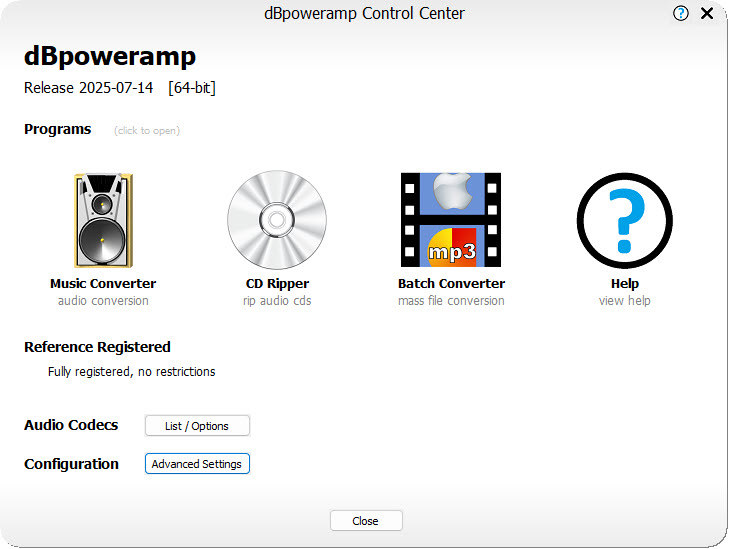Image resolution: width=729 pixels, height=549 pixels.
Task: Open Batch Converter film strip icon
Action: click(451, 220)
